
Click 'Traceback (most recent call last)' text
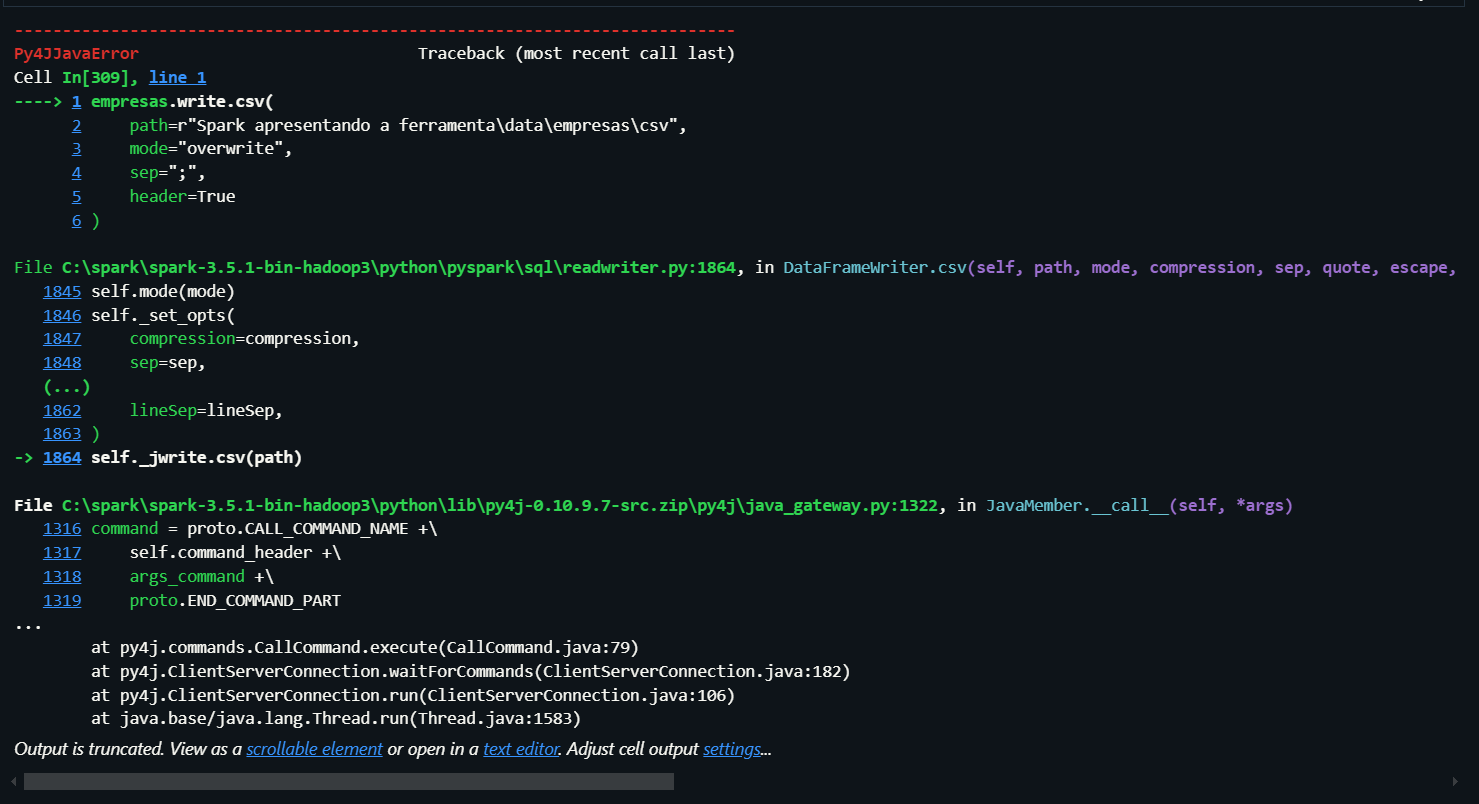point(577,54)
